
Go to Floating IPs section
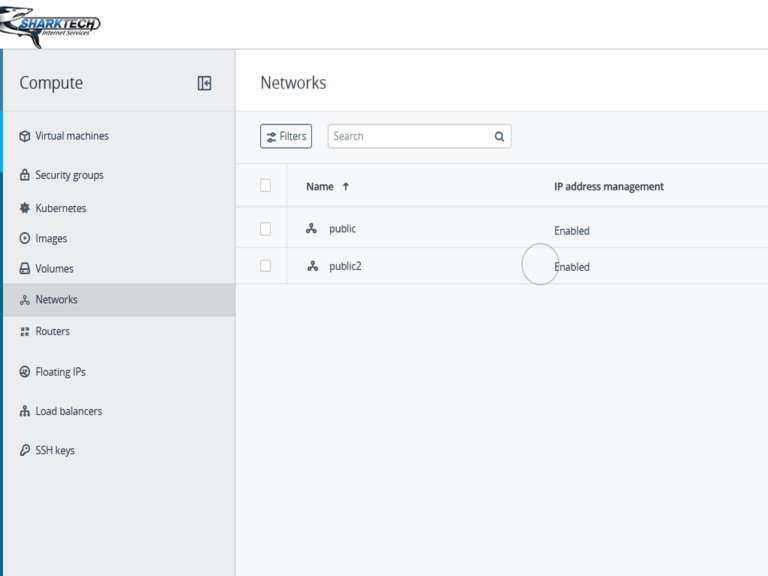60,372
